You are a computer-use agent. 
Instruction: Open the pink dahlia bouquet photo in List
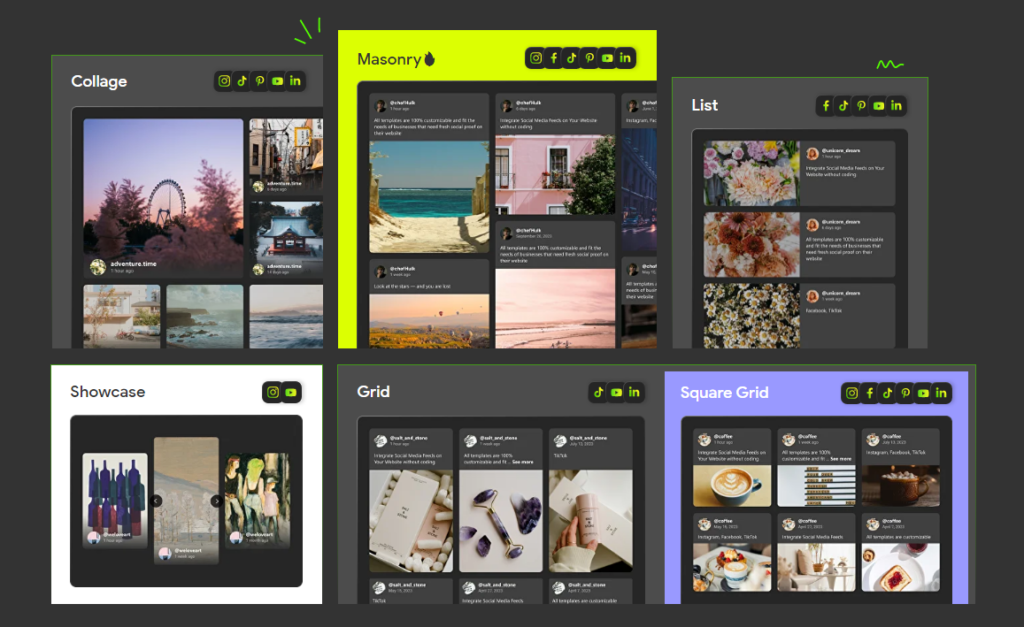[x=751, y=173]
